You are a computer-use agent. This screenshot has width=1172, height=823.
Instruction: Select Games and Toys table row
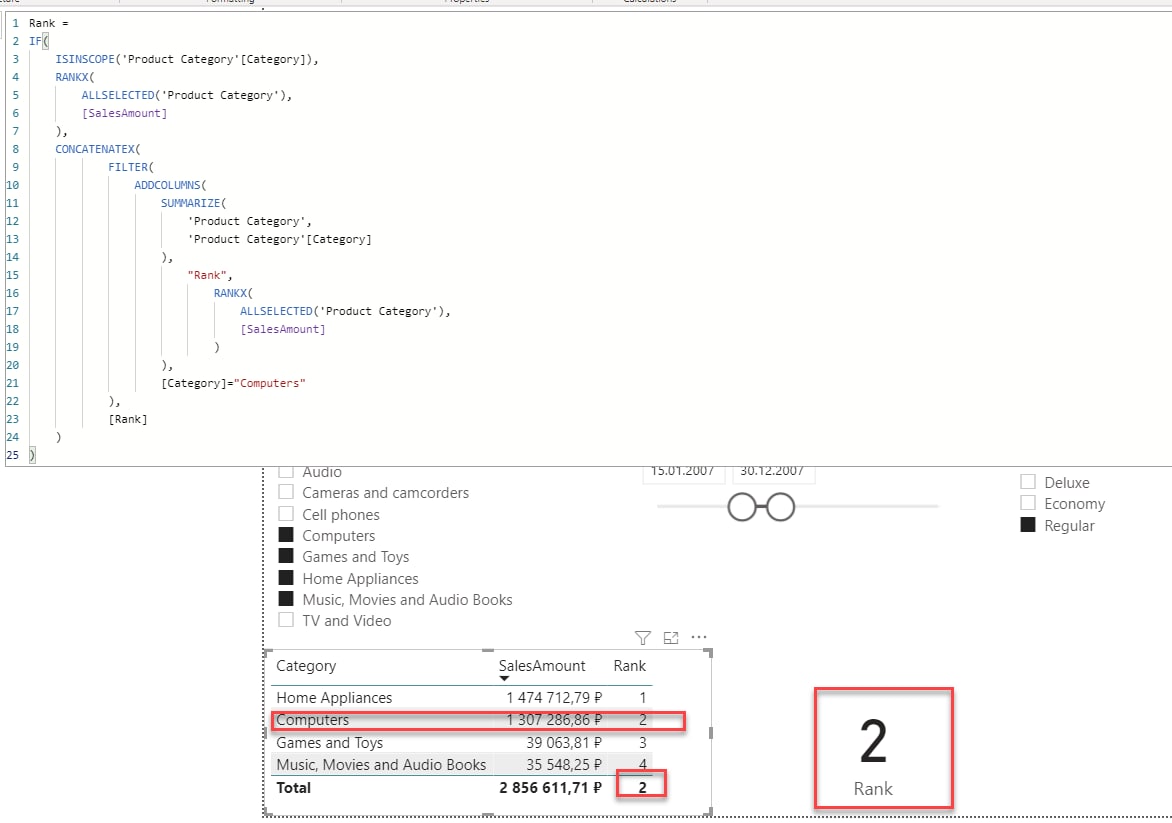[461, 742]
